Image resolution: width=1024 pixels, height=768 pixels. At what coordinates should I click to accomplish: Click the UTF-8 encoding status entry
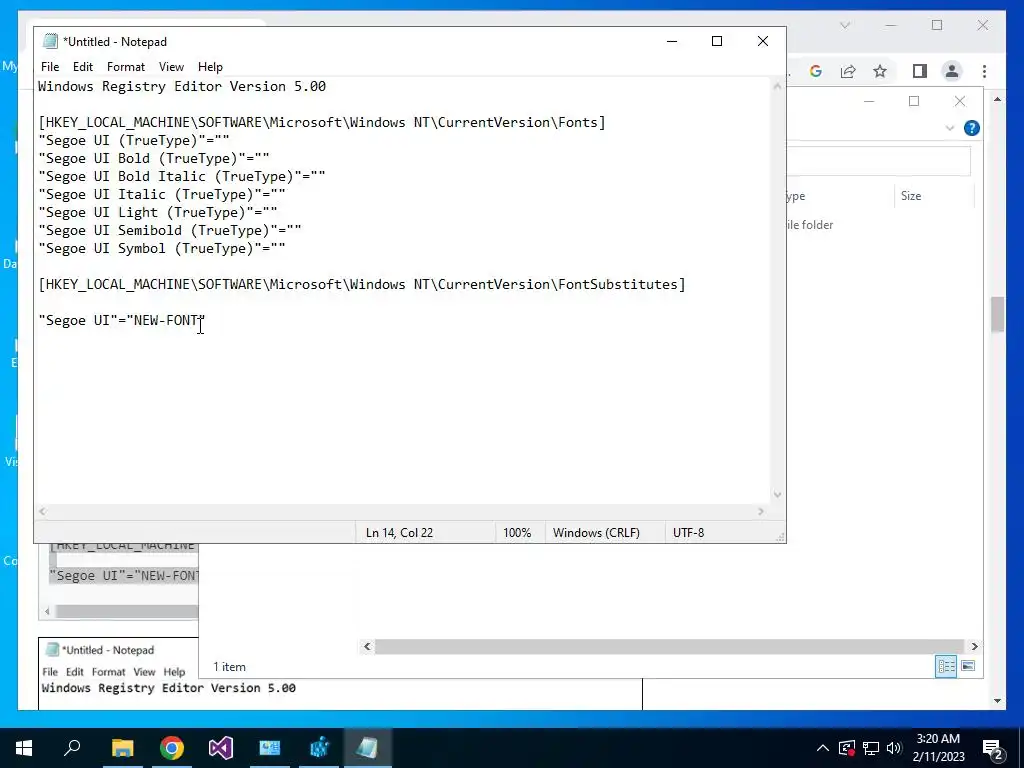688,533
